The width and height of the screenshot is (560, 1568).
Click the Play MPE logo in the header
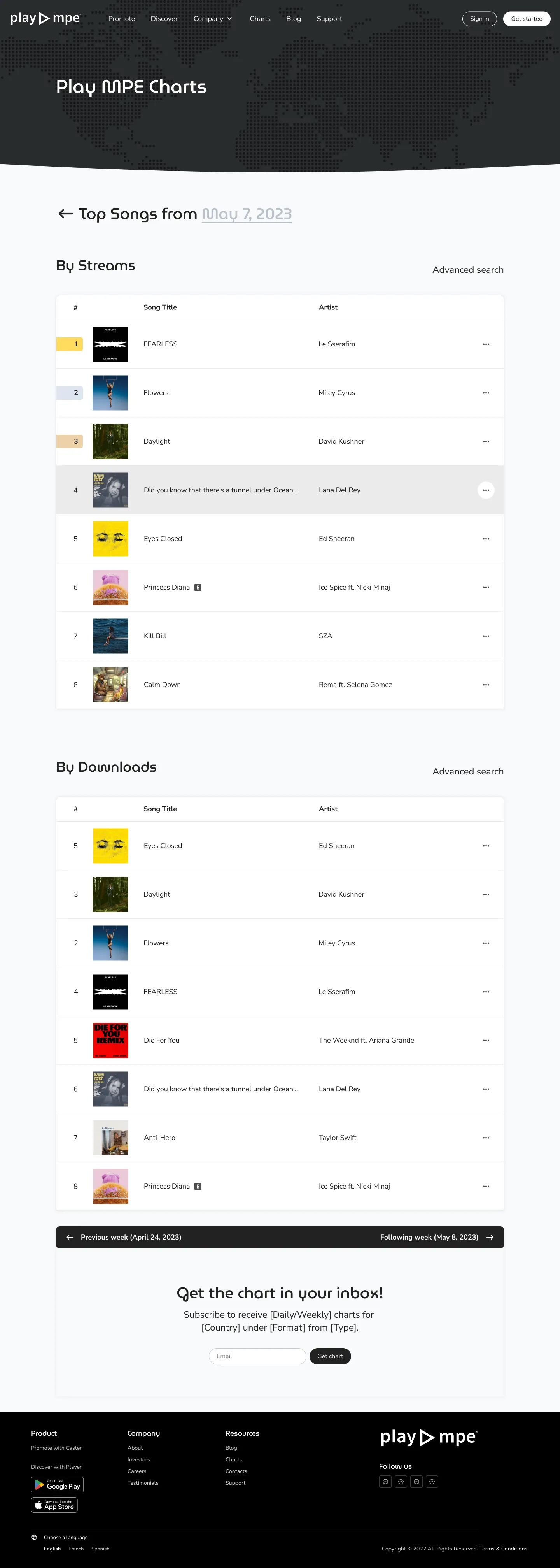pos(45,18)
